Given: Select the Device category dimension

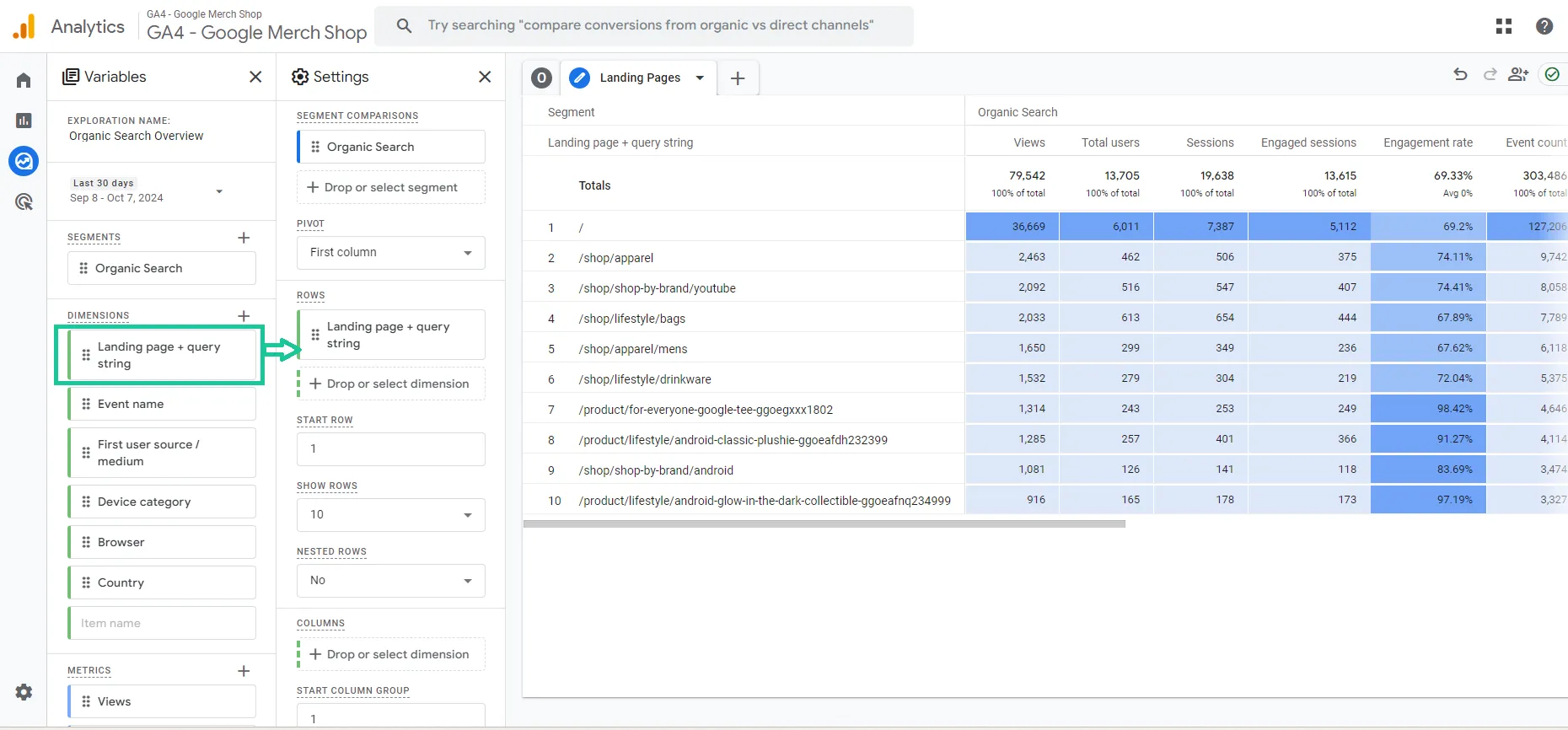Looking at the screenshot, I should click(162, 502).
